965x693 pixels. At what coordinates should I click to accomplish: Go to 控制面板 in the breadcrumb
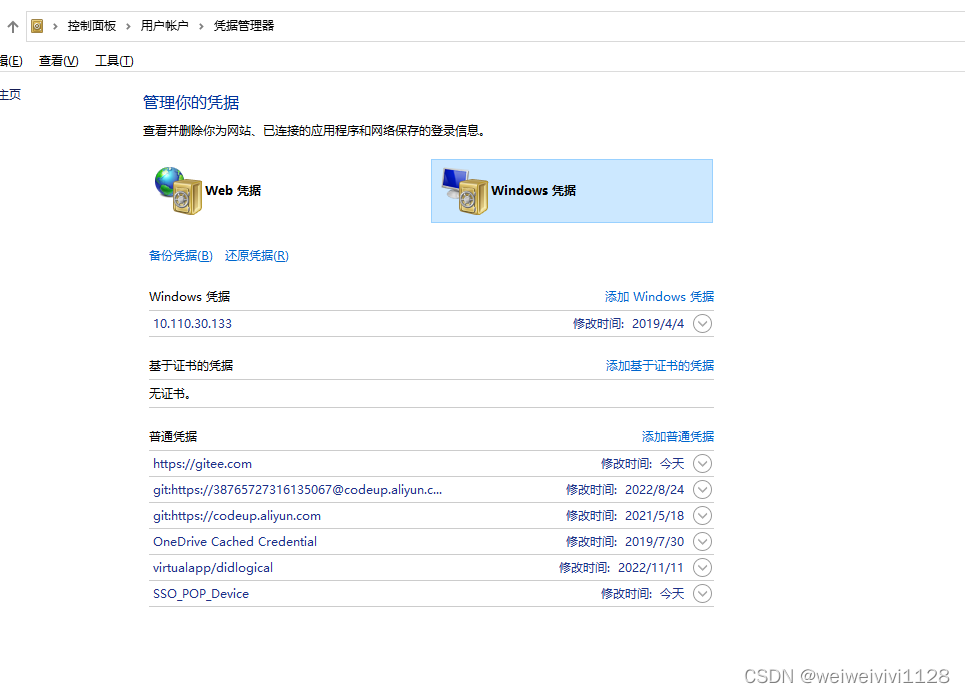coord(92,25)
